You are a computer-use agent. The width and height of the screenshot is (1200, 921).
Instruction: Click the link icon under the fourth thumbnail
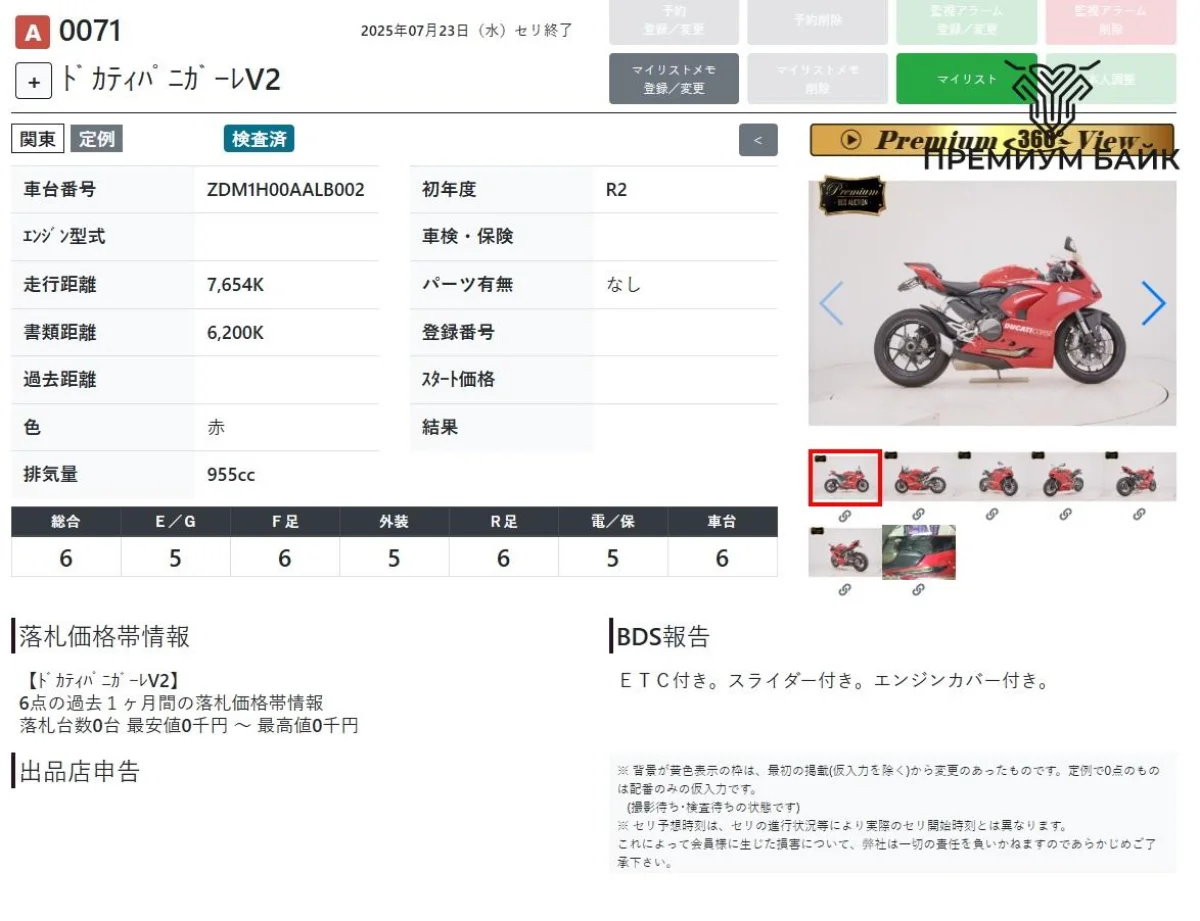click(x=1066, y=514)
